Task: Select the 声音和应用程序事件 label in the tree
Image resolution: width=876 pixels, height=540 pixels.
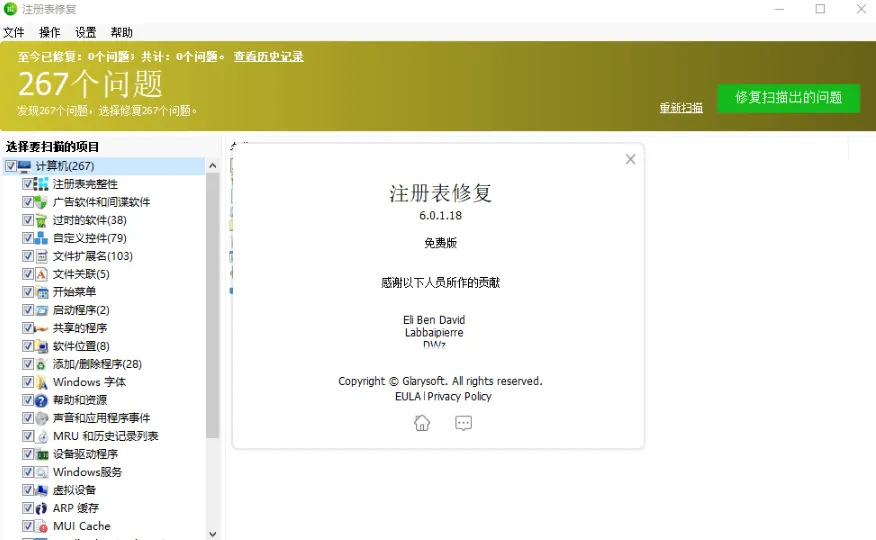Action: tap(102, 418)
